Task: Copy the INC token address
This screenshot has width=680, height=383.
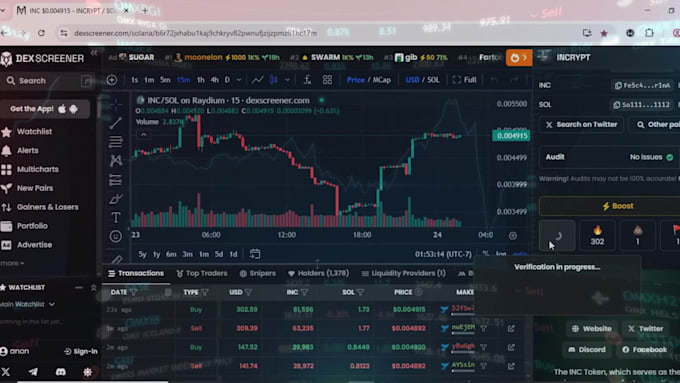Action: [642, 85]
